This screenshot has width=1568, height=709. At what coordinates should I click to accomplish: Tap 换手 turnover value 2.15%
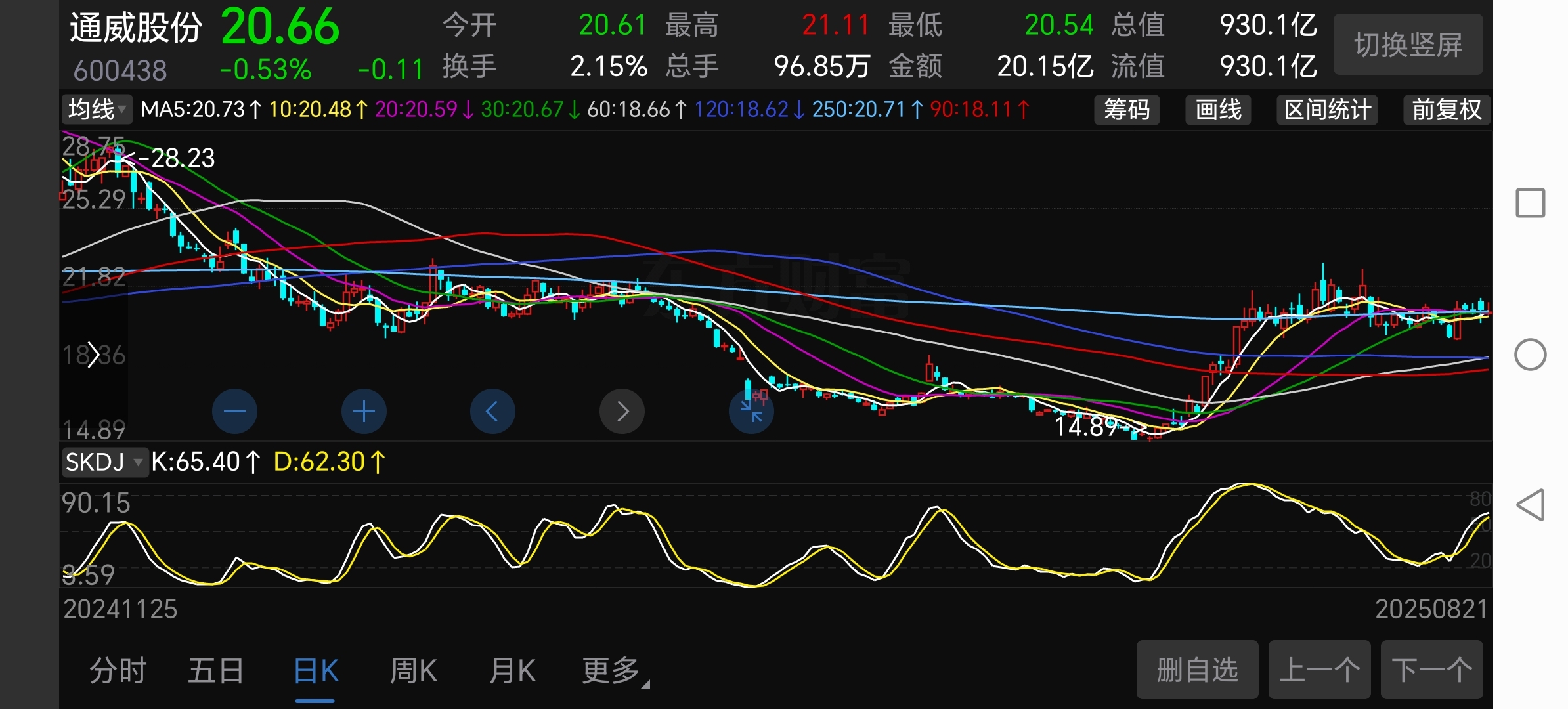click(x=609, y=67)
